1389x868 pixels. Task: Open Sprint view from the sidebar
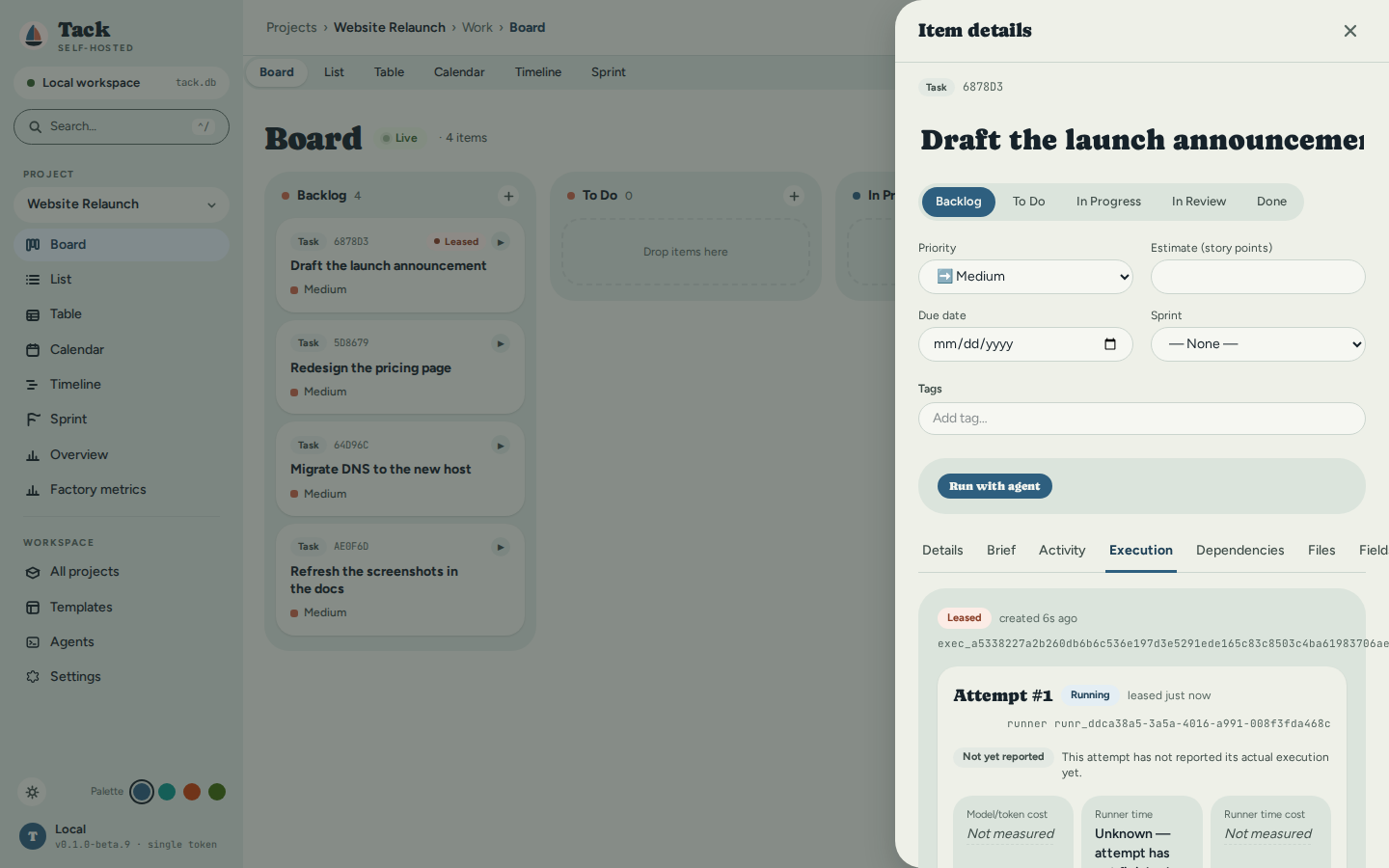click(122, 420)
